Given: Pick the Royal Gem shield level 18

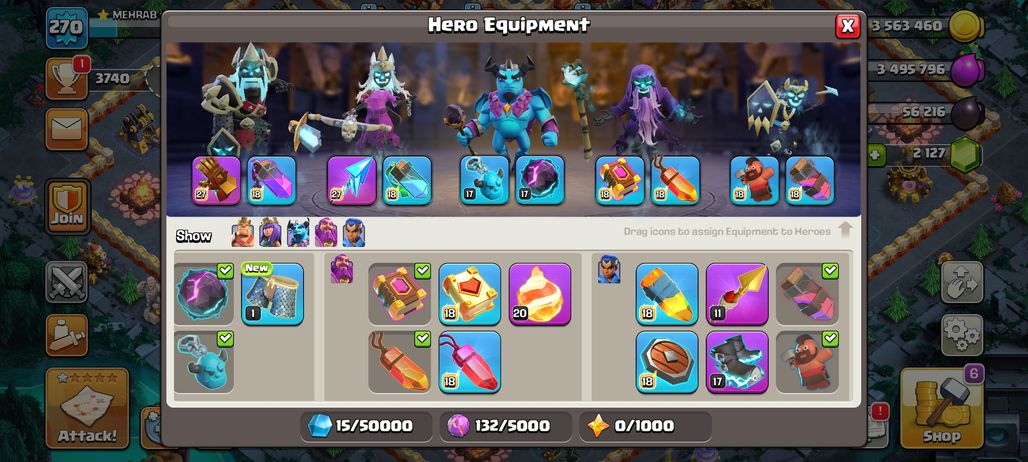Looking at the screenshot, I should [667, 362].
